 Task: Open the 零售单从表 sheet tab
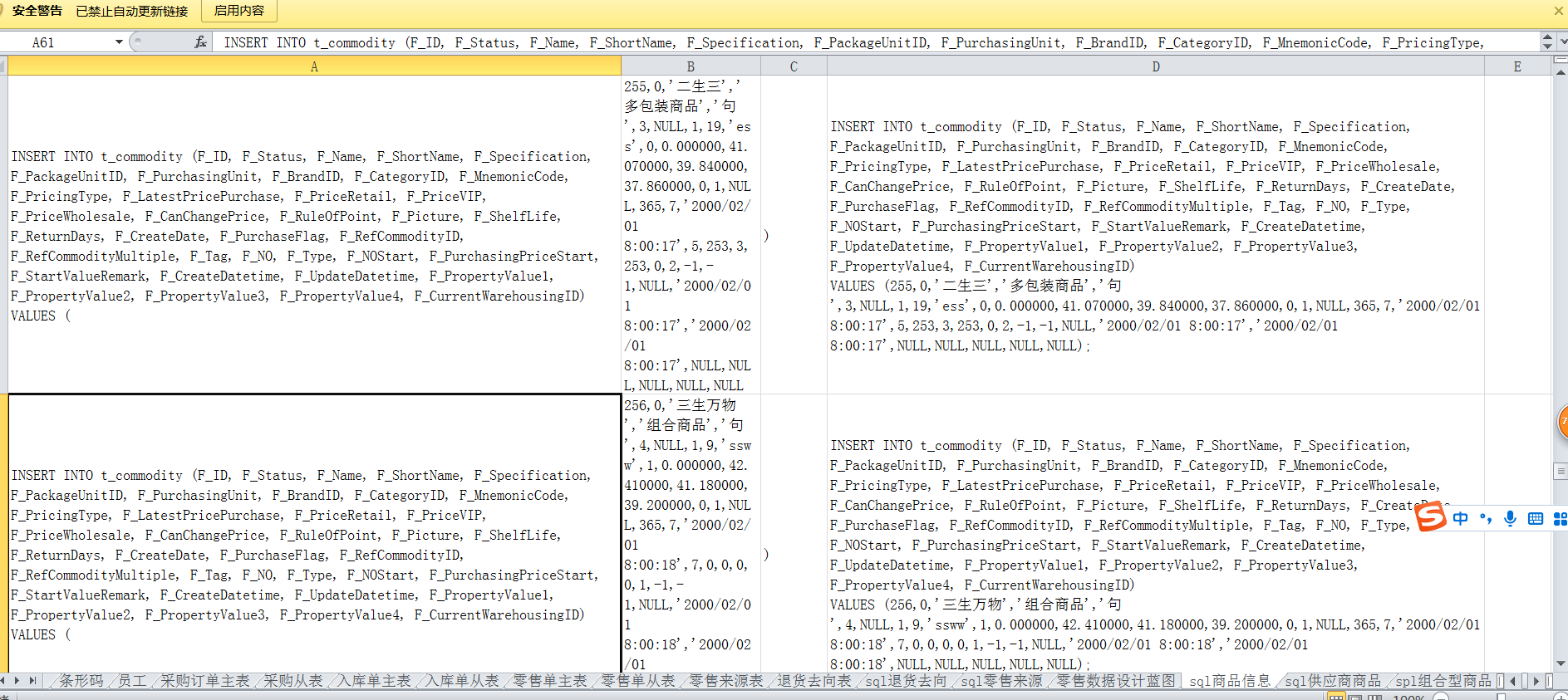tap(638, 681)
